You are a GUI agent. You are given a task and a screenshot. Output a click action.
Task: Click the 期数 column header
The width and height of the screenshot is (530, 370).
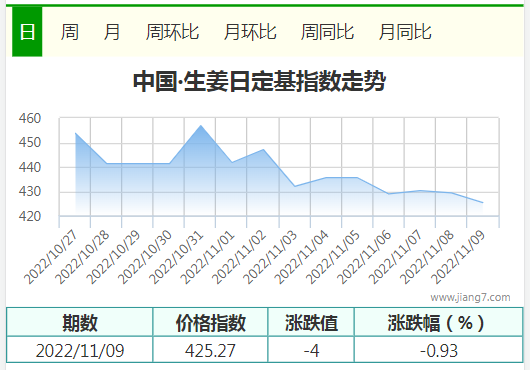point(80,322)
